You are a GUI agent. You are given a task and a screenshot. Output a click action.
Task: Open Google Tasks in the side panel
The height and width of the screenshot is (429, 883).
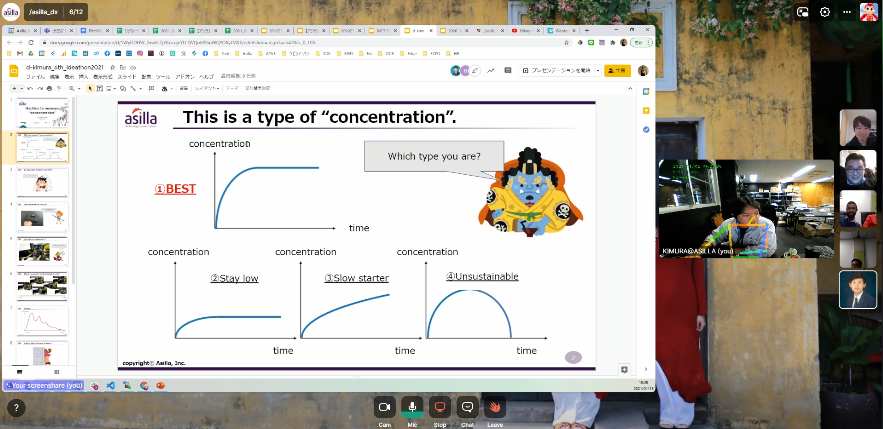coord(646,129)
